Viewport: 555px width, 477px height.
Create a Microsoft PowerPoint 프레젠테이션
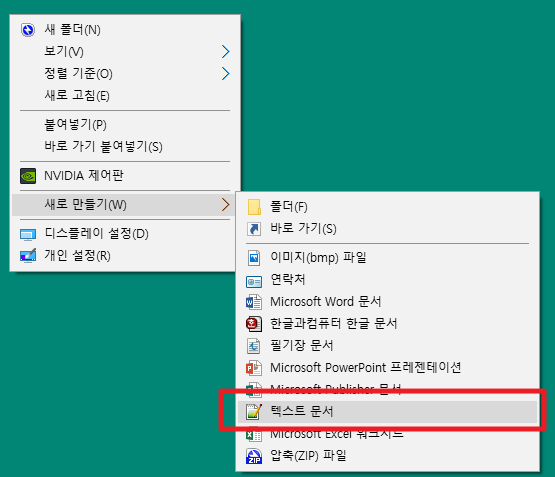388,368
